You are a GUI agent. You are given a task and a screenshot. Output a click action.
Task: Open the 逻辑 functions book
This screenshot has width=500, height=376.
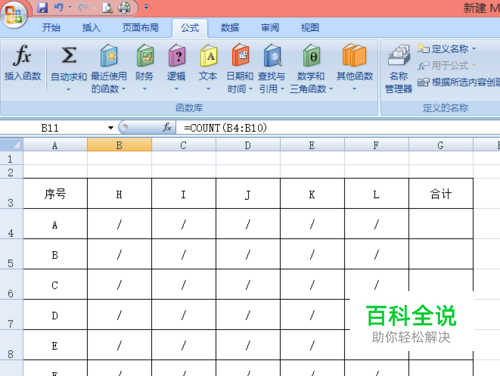tap(177, 55)
